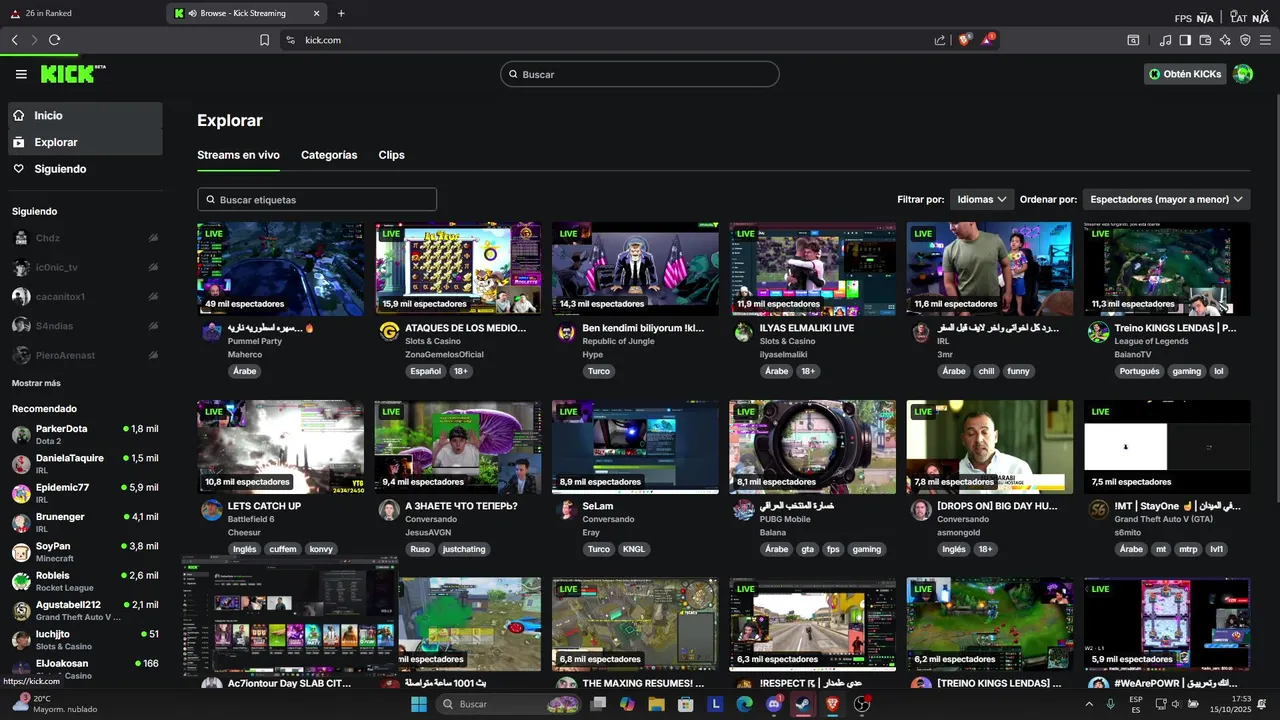Viewport: 1280px width, 720px height.
Task: Open the ATAQUES DE LOS MEDIO streamer avatar
Action: pyautogui.click(x=389, y=332)
